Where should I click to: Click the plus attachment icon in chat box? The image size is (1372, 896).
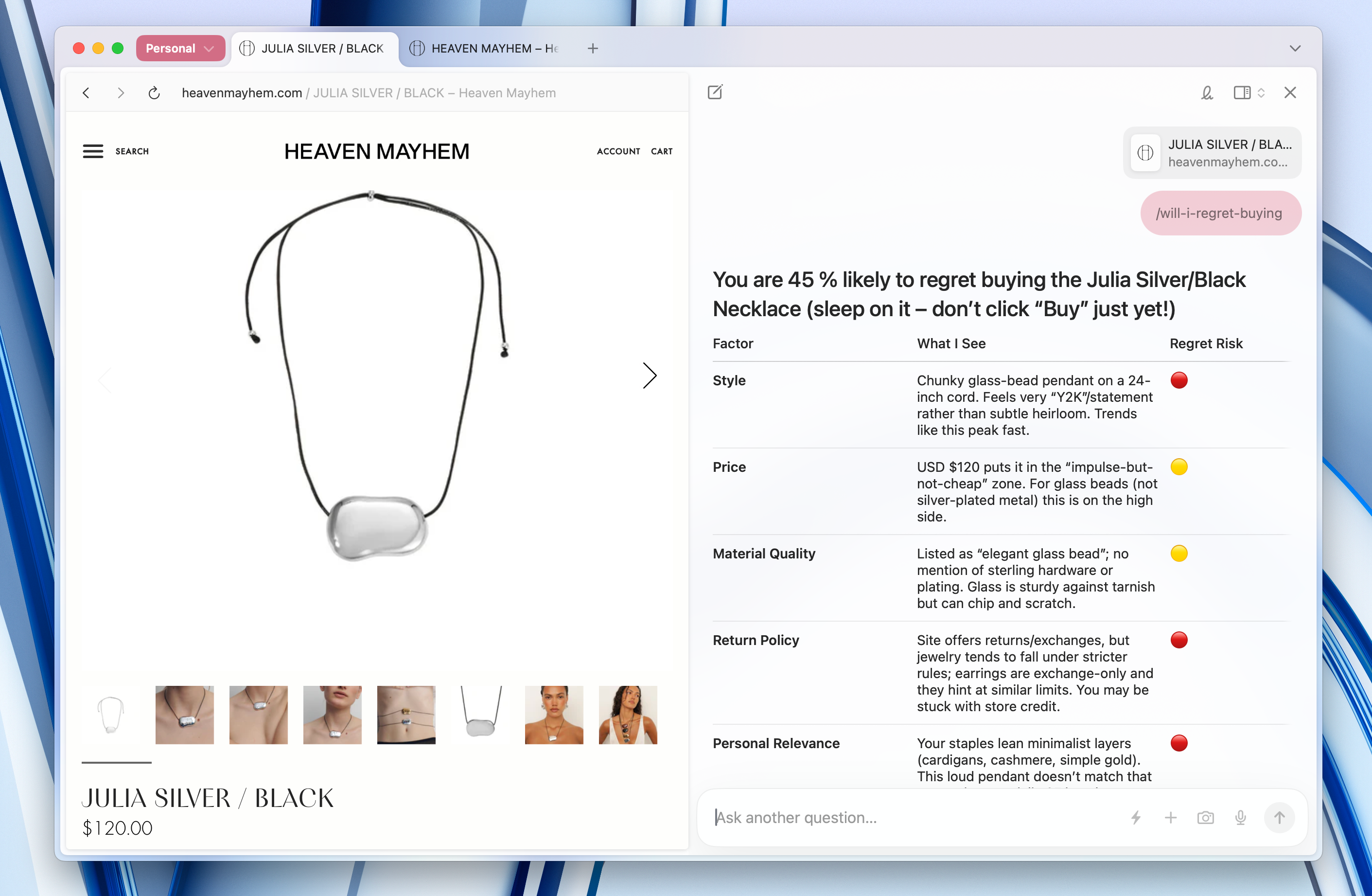(1171, 818)
